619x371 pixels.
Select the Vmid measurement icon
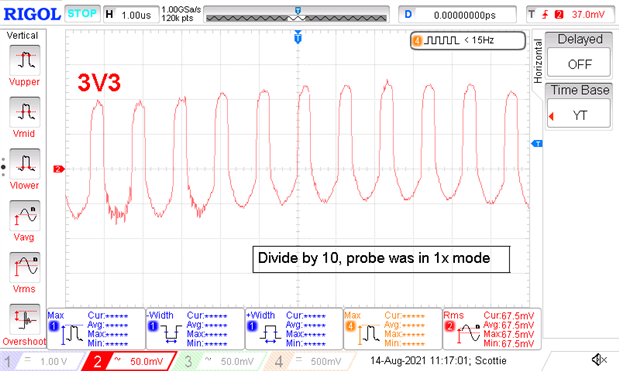[x=24, y=112]
